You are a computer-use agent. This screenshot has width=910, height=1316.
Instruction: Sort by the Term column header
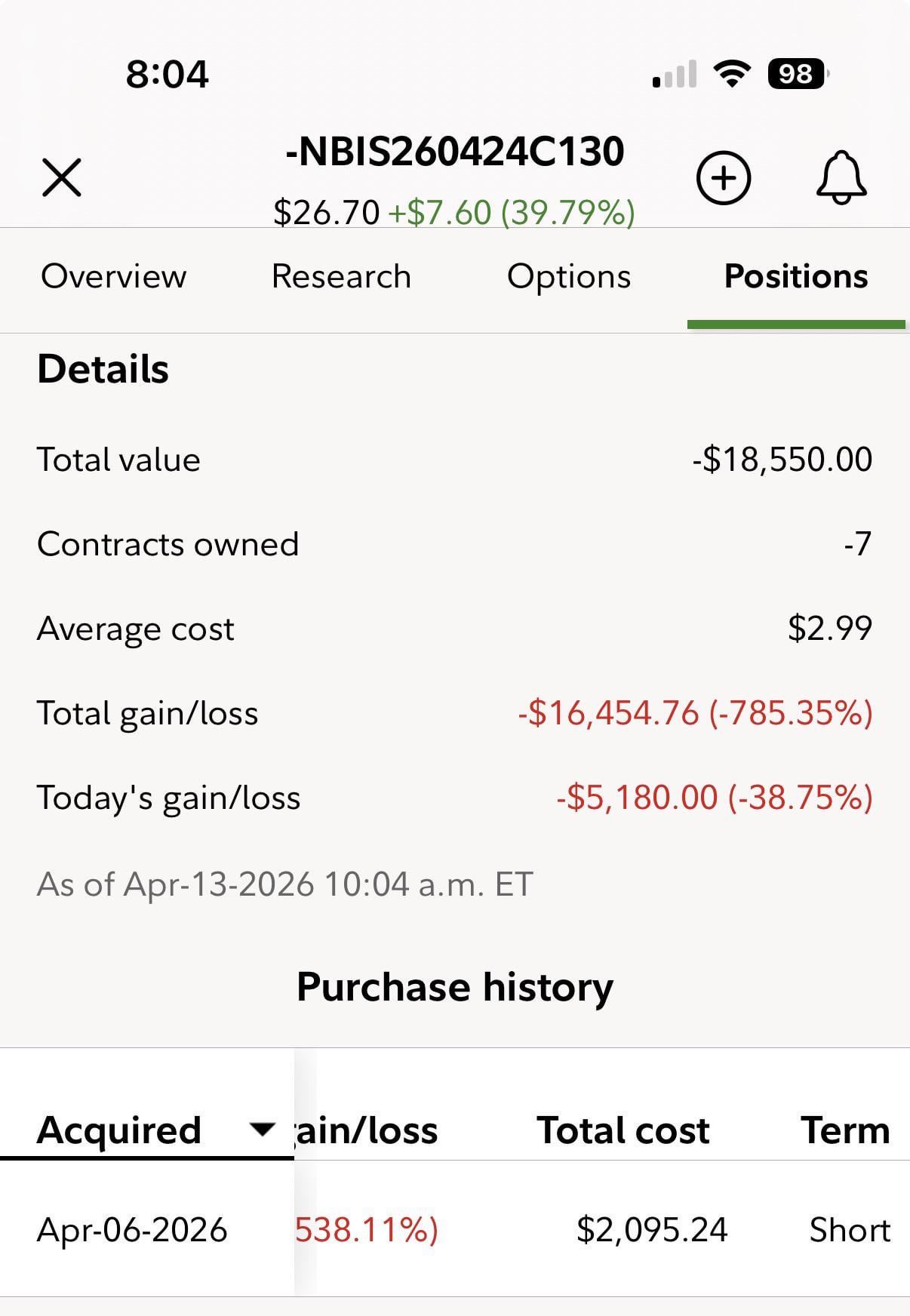coord(845,1130)
